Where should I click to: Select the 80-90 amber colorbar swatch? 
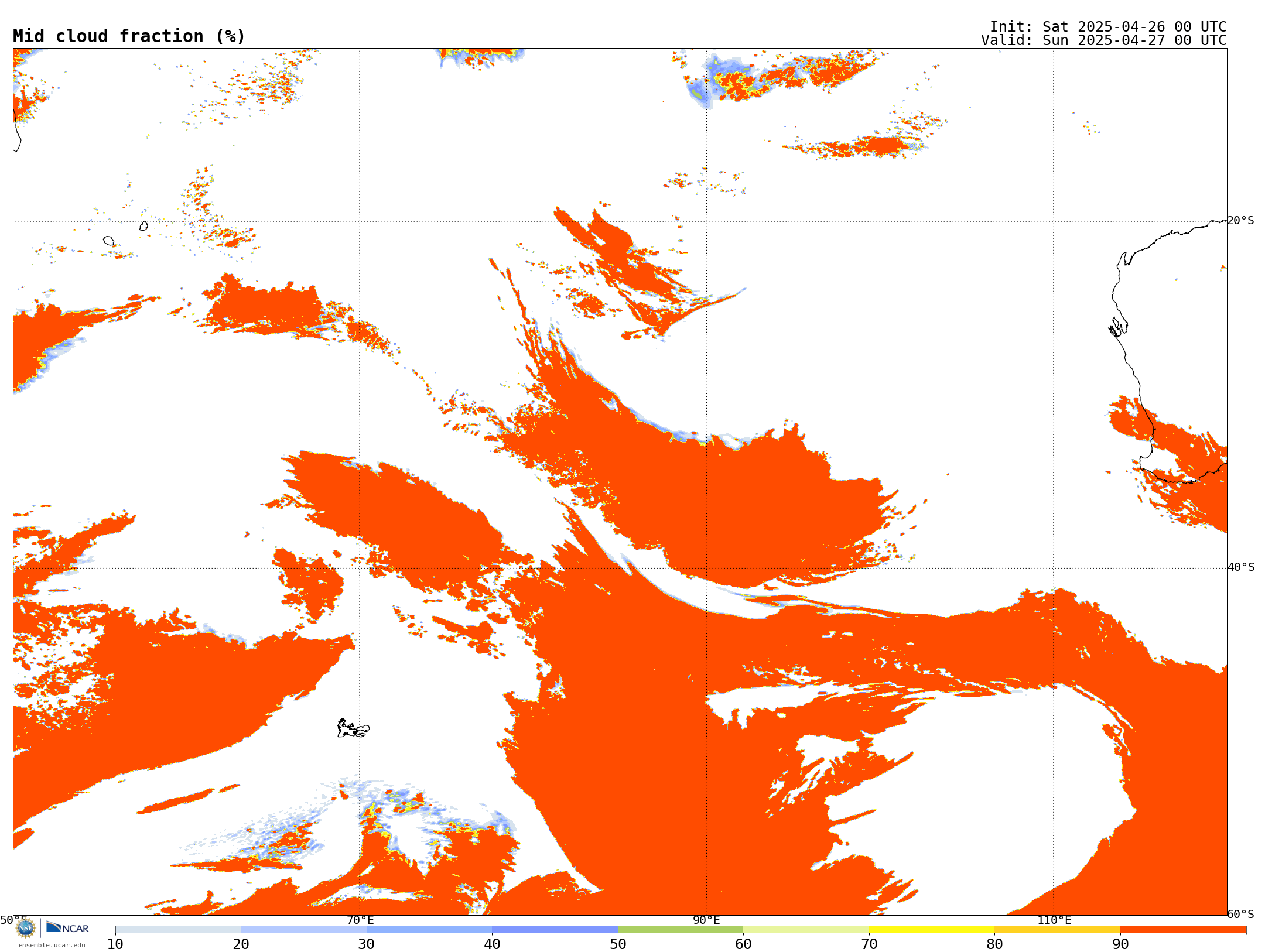[x=1058, y=930]
